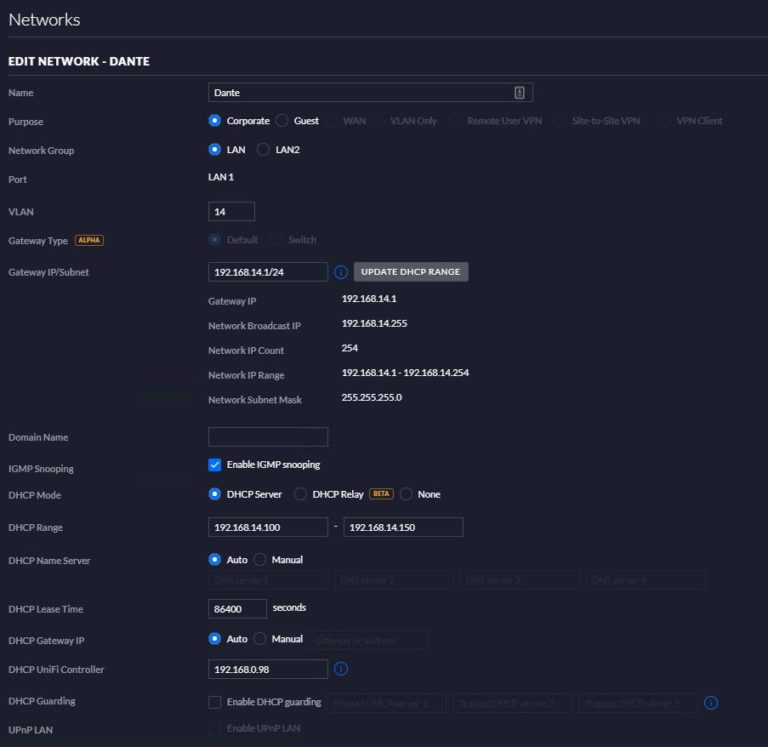Select the Corporate purpose option

(214, 121)
